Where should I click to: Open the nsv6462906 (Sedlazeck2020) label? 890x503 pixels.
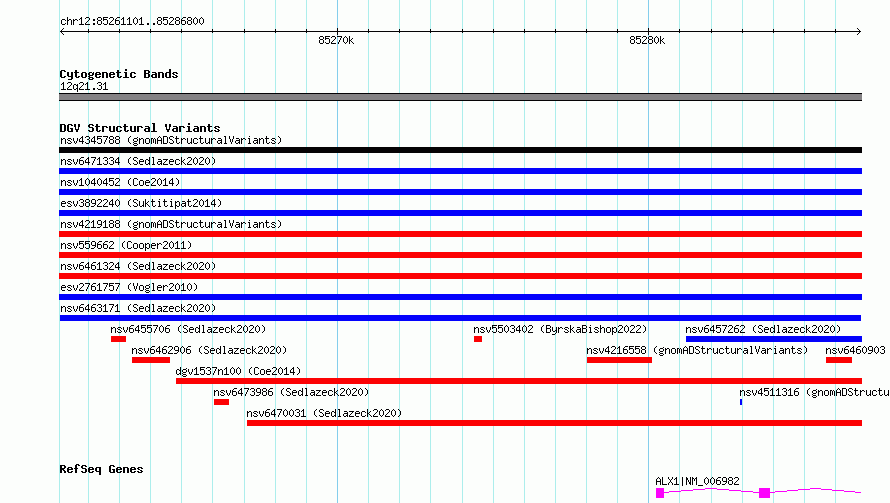tap(209, 350)
